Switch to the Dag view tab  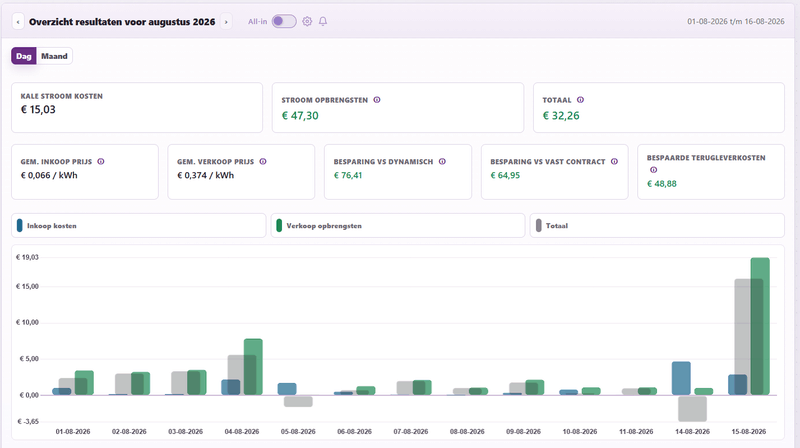click(x=23, y=56)
